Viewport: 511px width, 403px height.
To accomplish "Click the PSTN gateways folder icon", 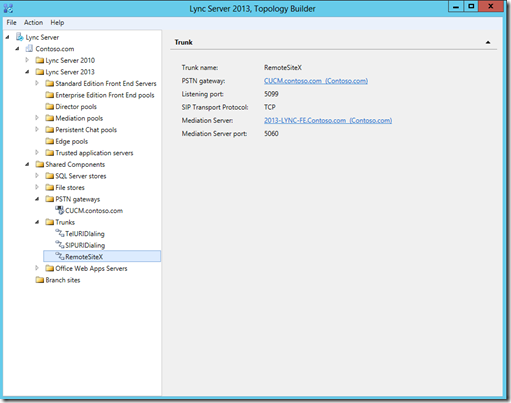I will coord(49,199).
